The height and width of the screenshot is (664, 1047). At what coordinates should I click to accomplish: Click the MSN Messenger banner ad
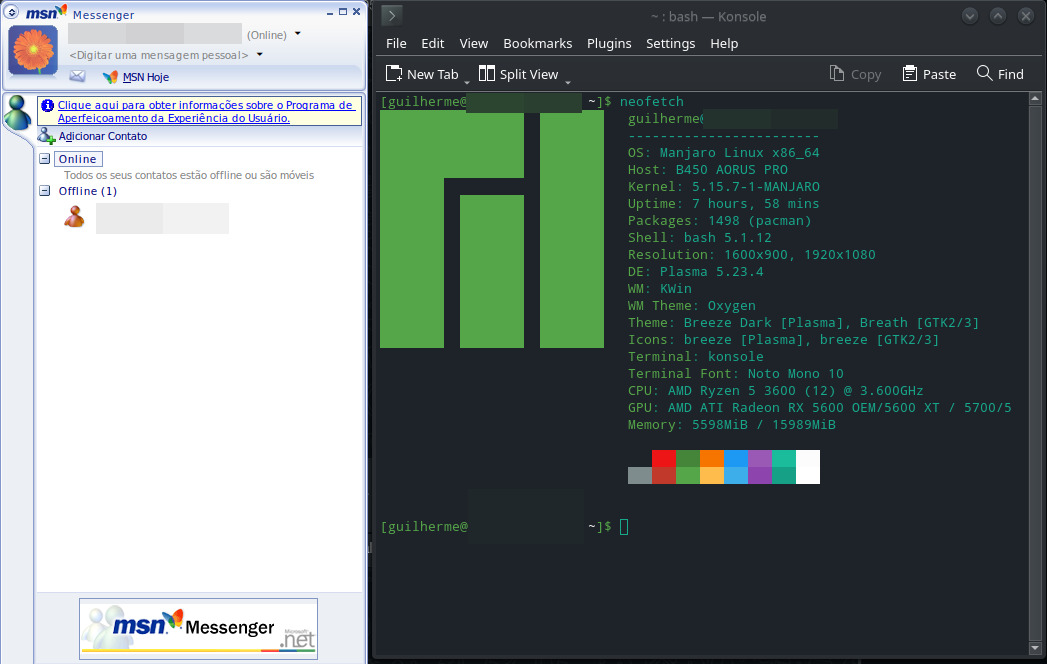pos(197,628)
